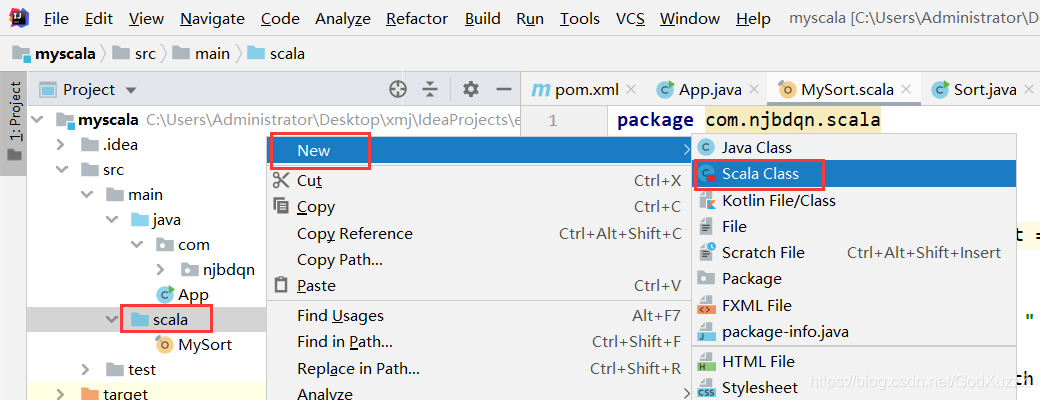Open the Tools menu
The width and height of the screenshot is (1040, 400).
[580, 19]
